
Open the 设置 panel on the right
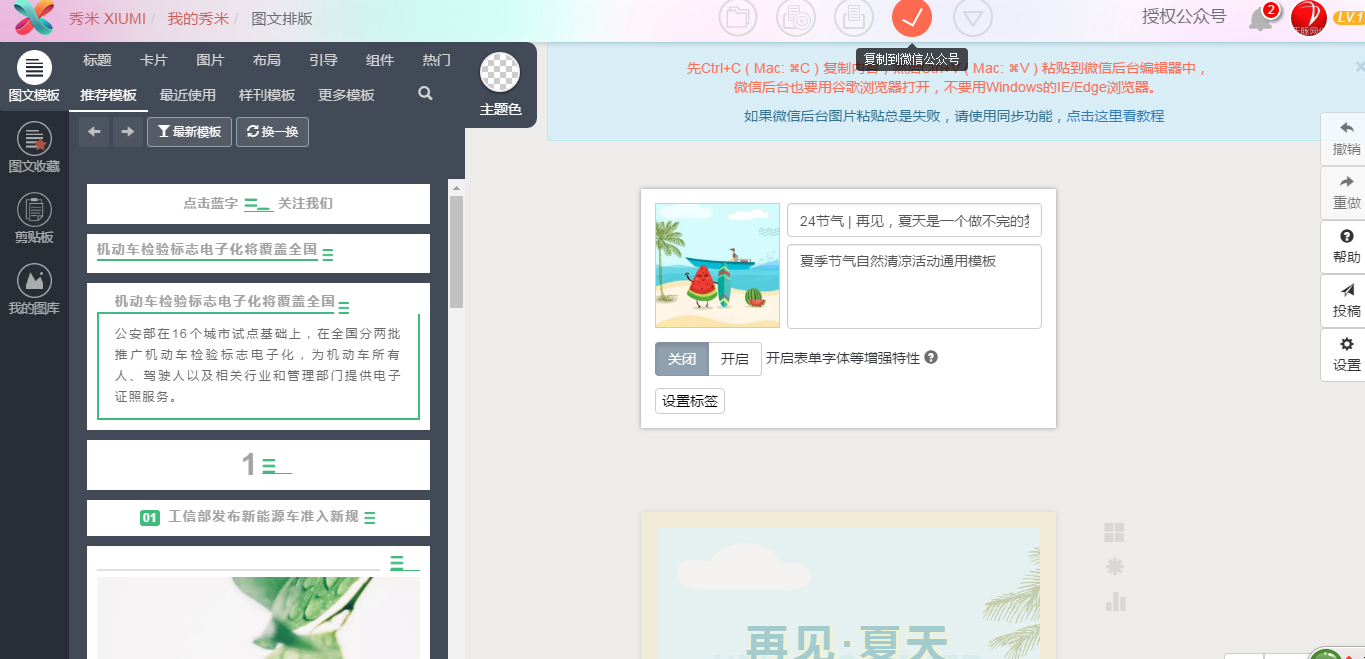coord(1344,352)
